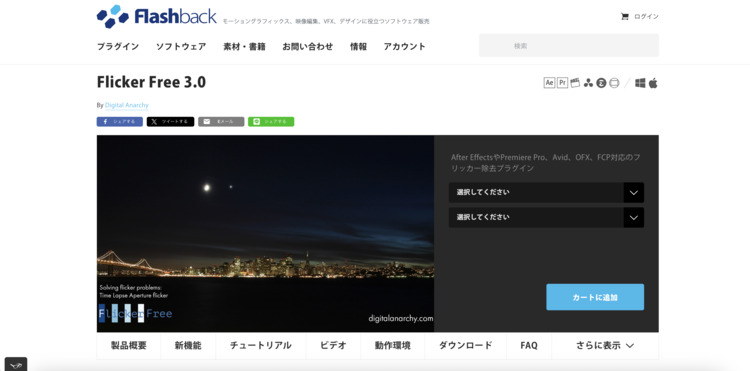Click the Flicker Free product video thumbnail
Viewport: 750px width, 371px height.
tap(265, 234)
